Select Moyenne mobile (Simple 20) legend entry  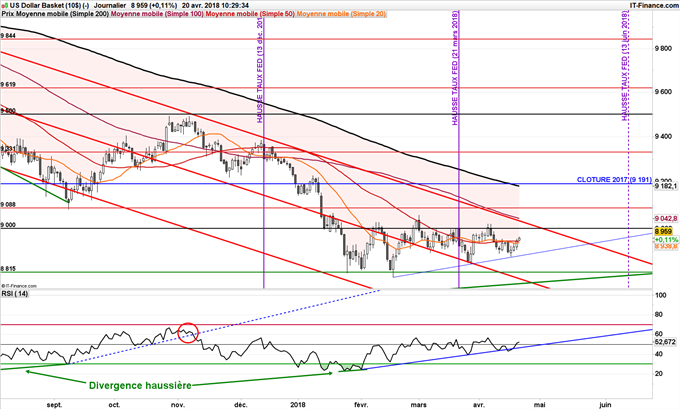[341, 14]
